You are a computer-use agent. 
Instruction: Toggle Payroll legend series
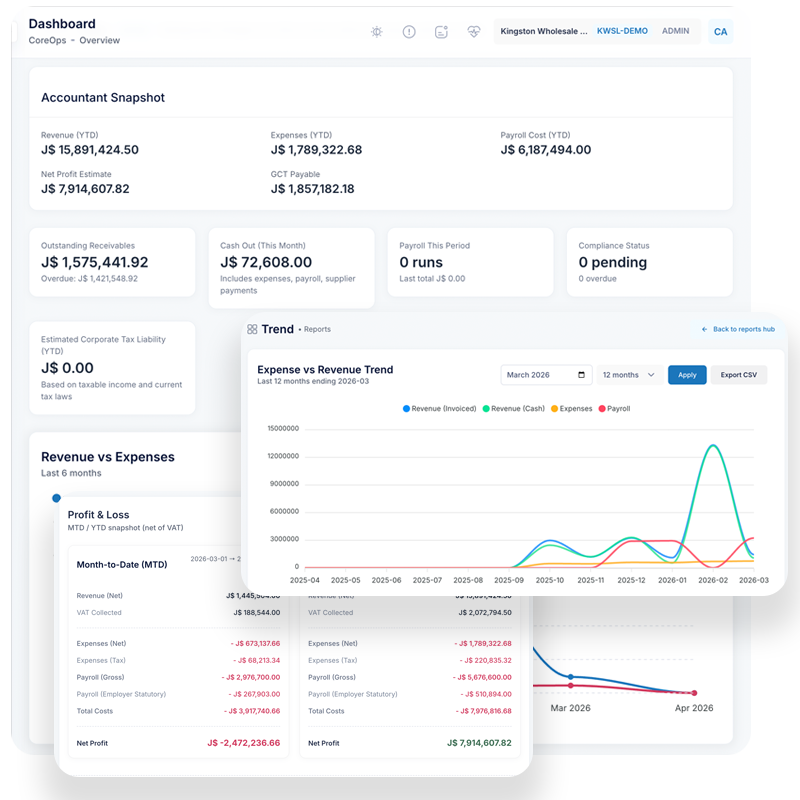pos(614,409)
